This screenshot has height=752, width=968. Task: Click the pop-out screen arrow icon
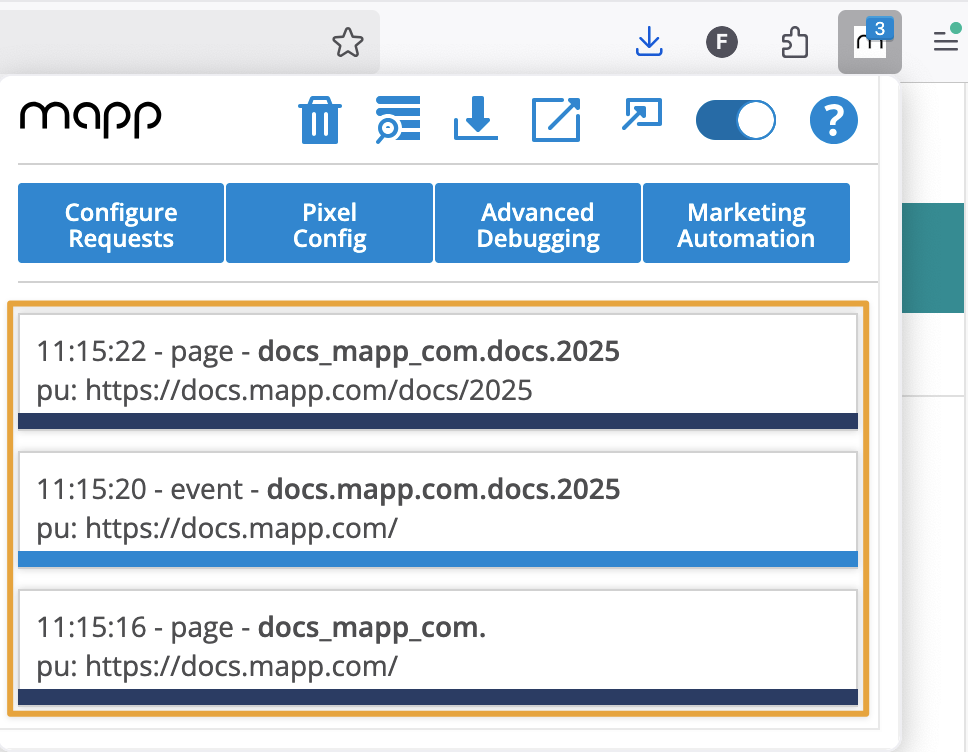(641, 114)
